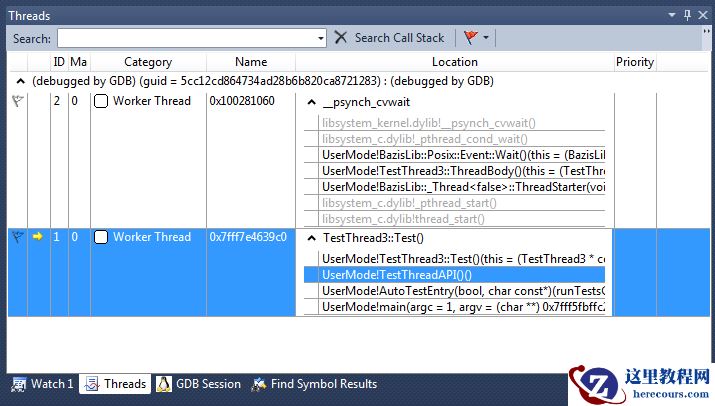Open the Find Symbol Results tab
This screenshot has height=406, width=715.
pos(315,384)
